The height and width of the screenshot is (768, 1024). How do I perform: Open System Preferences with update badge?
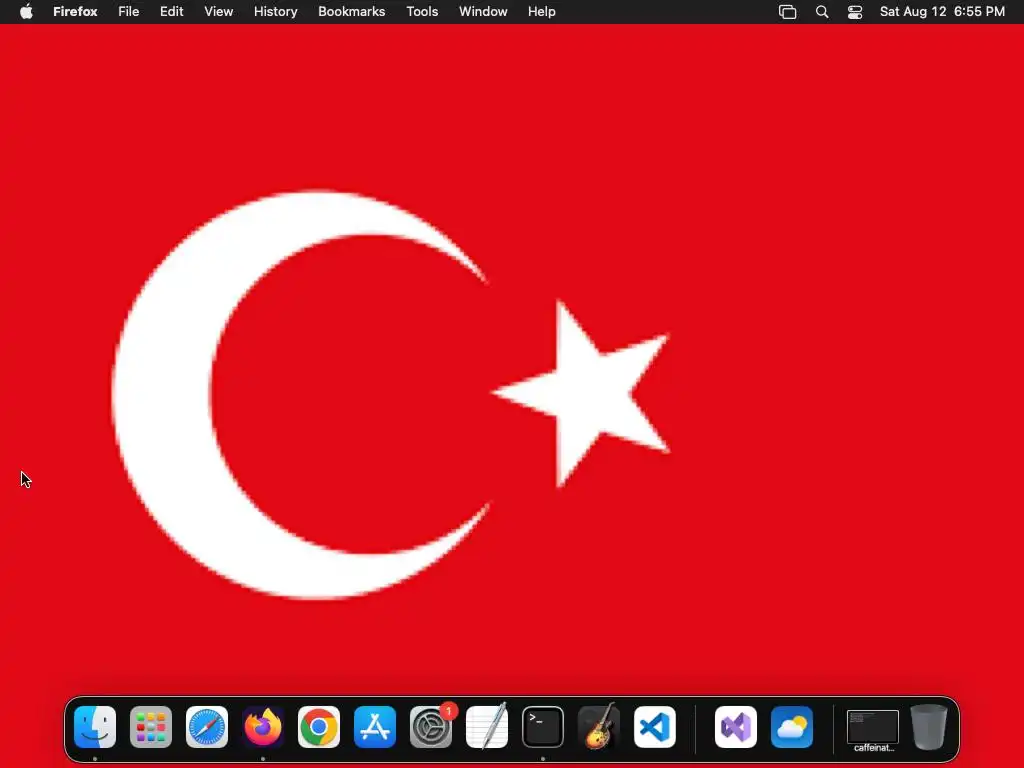pos(431,727)
